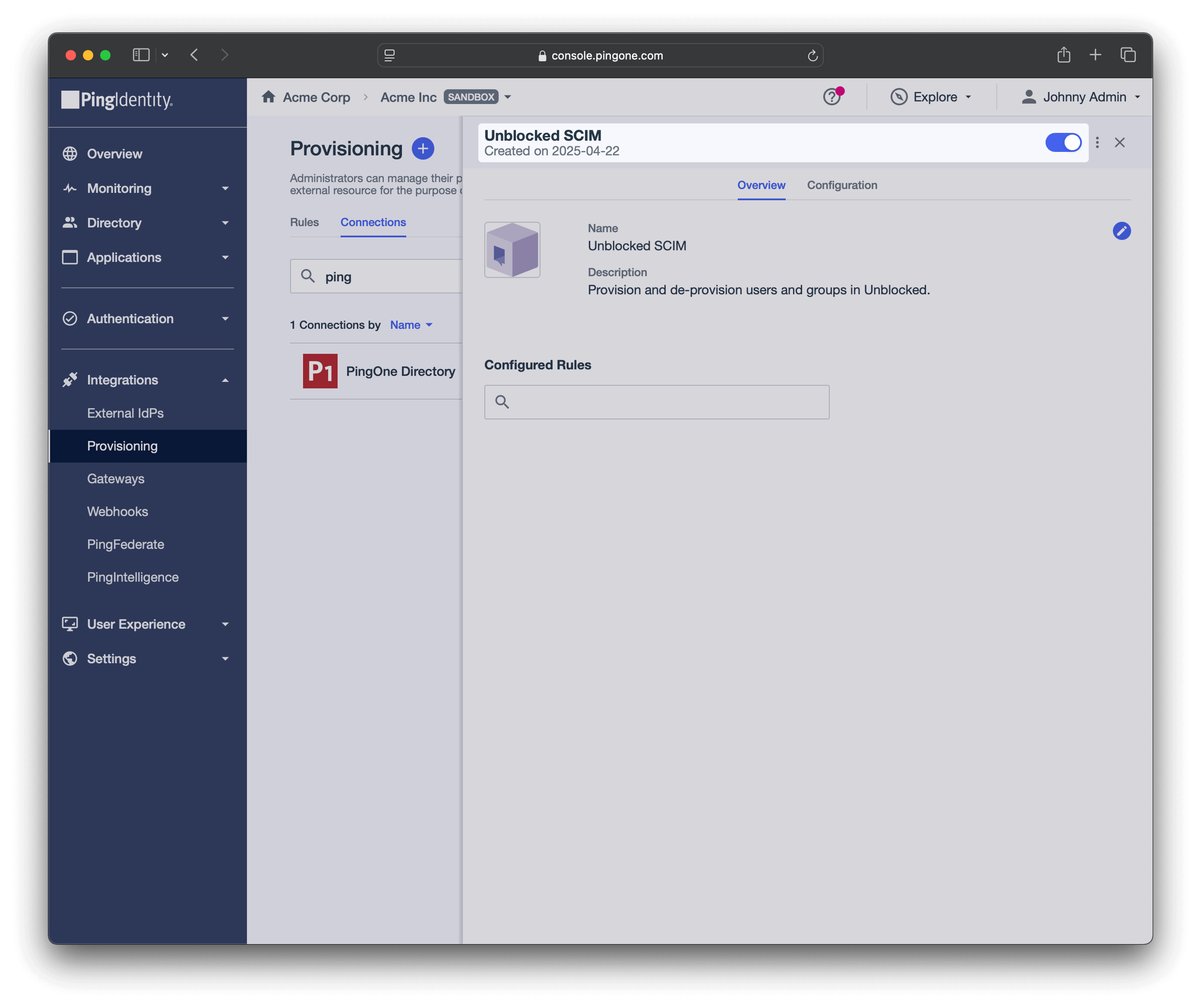The image size is (1201, 1008).
Task: Click the Safari address bar
Action: (x=600, y=56)
